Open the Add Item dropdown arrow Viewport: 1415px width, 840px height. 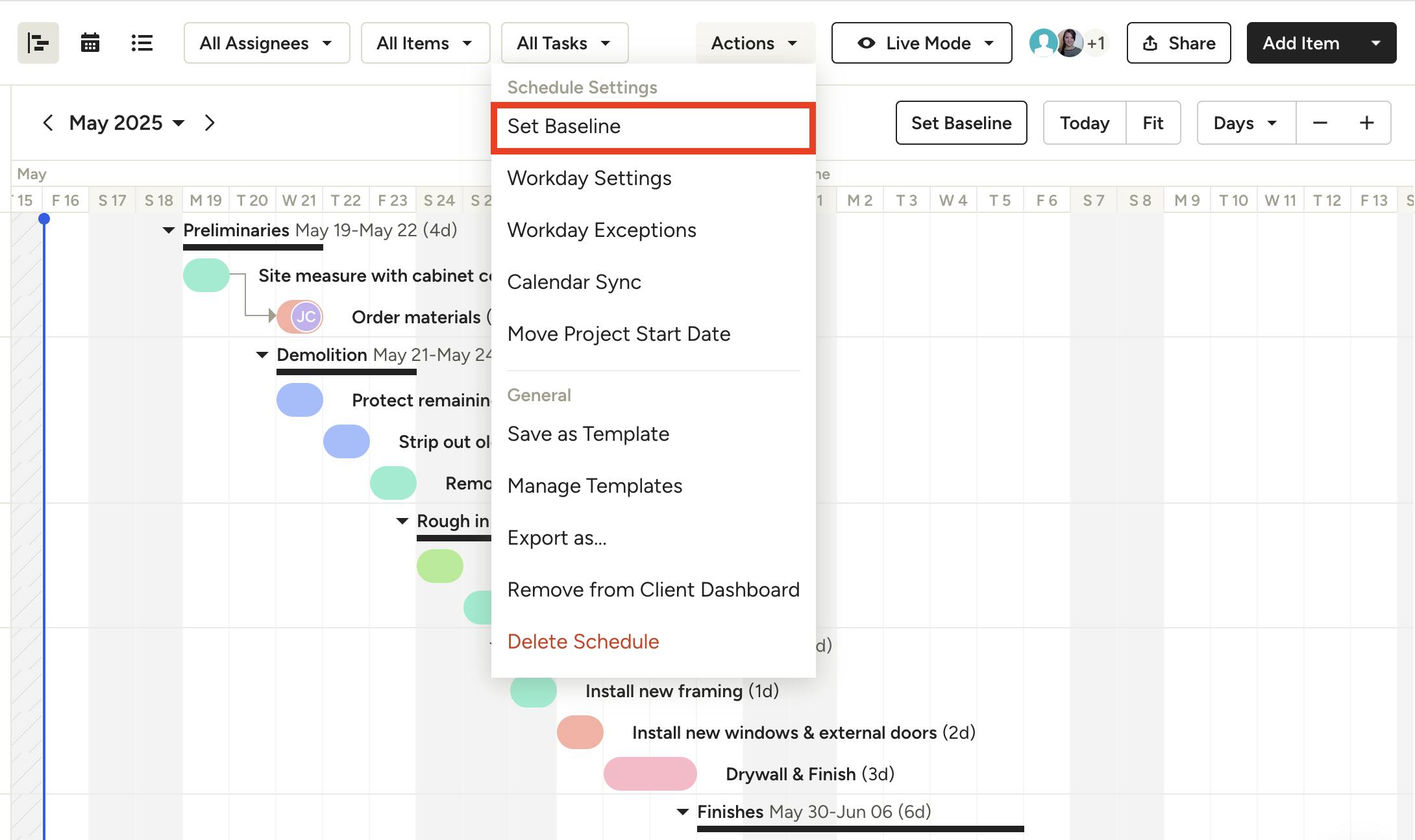coord(1375,43)
